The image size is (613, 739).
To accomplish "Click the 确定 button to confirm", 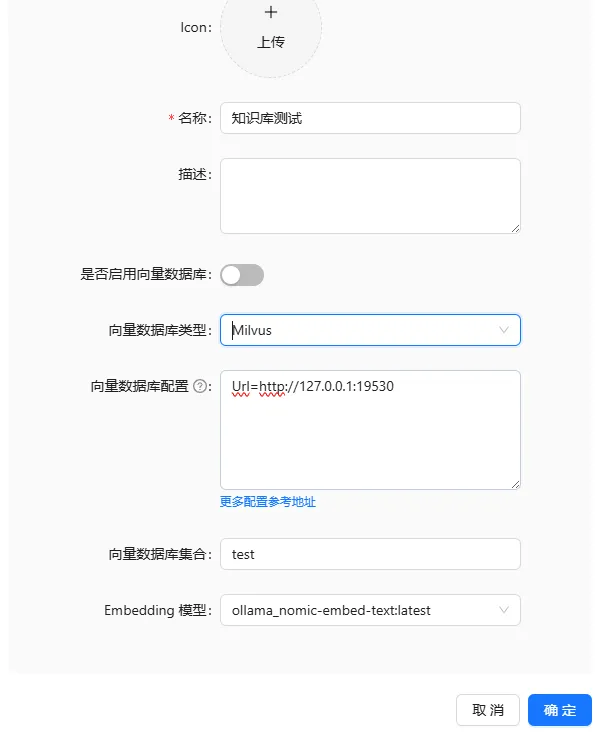I will pyautogui.click(x=560, y=710).
